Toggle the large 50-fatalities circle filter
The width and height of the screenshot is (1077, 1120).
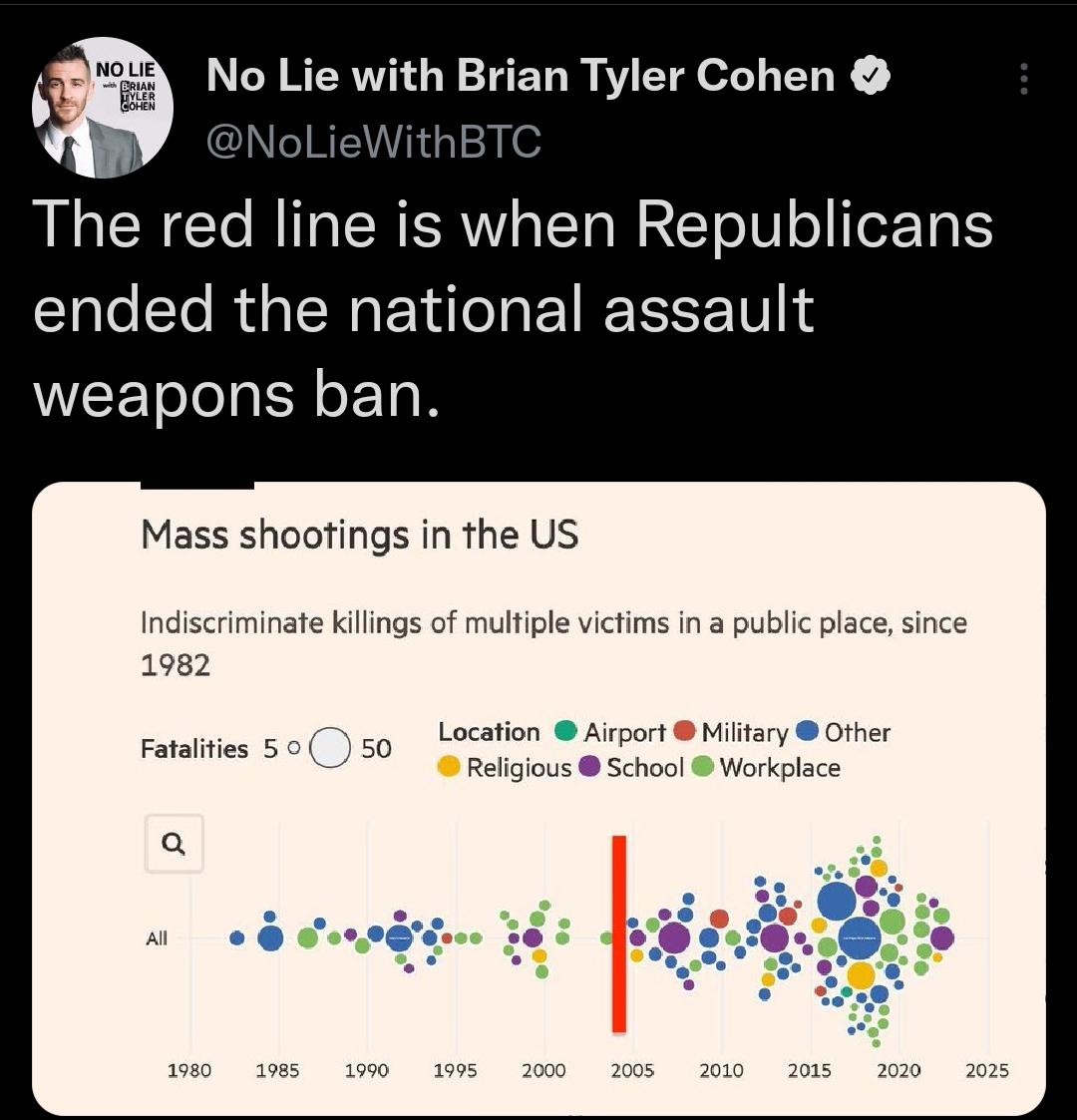click(329, 746)
